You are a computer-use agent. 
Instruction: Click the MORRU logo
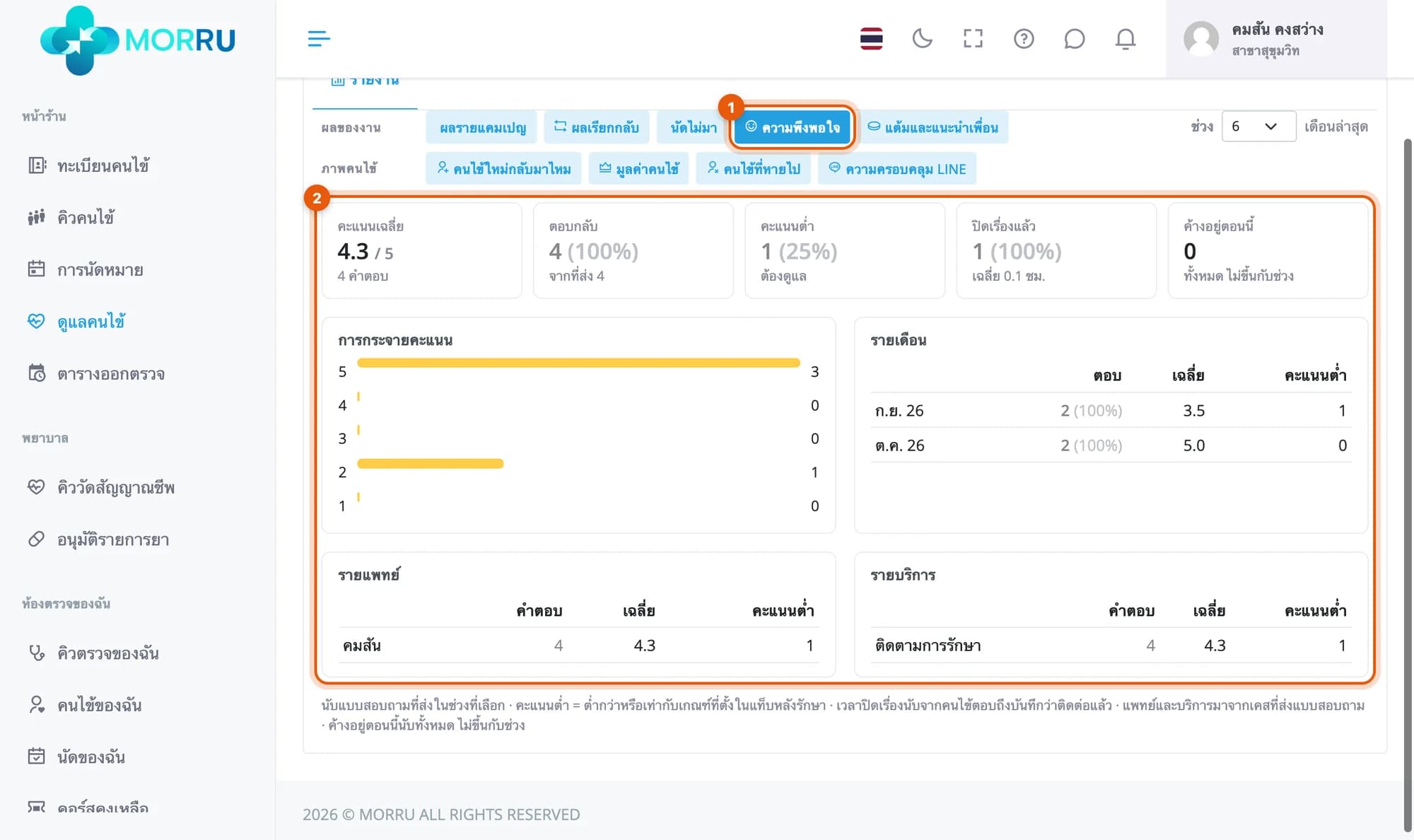(138, 40)
